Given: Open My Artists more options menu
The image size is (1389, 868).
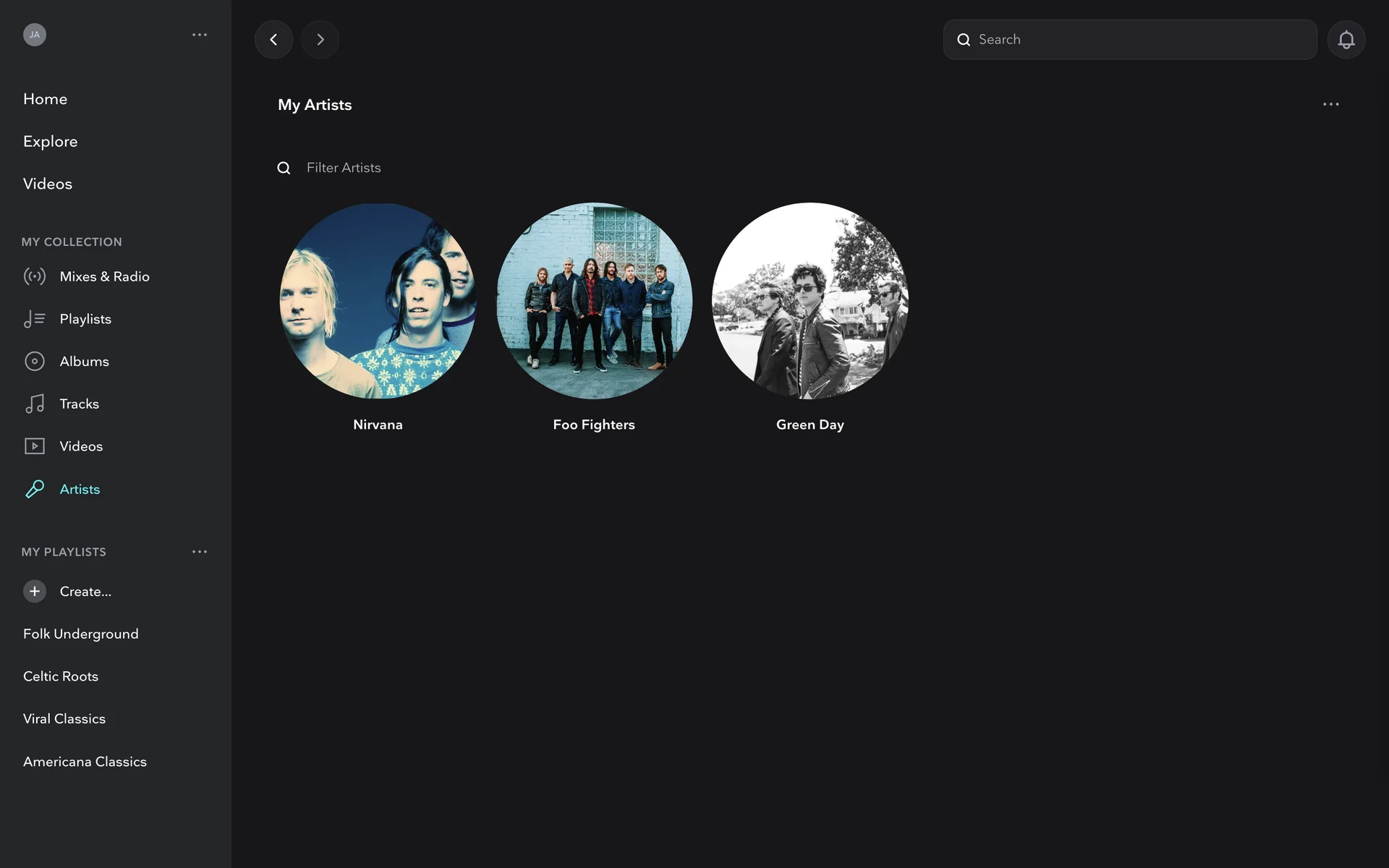Looking at the screenshot, I should tap(1330, 104).
